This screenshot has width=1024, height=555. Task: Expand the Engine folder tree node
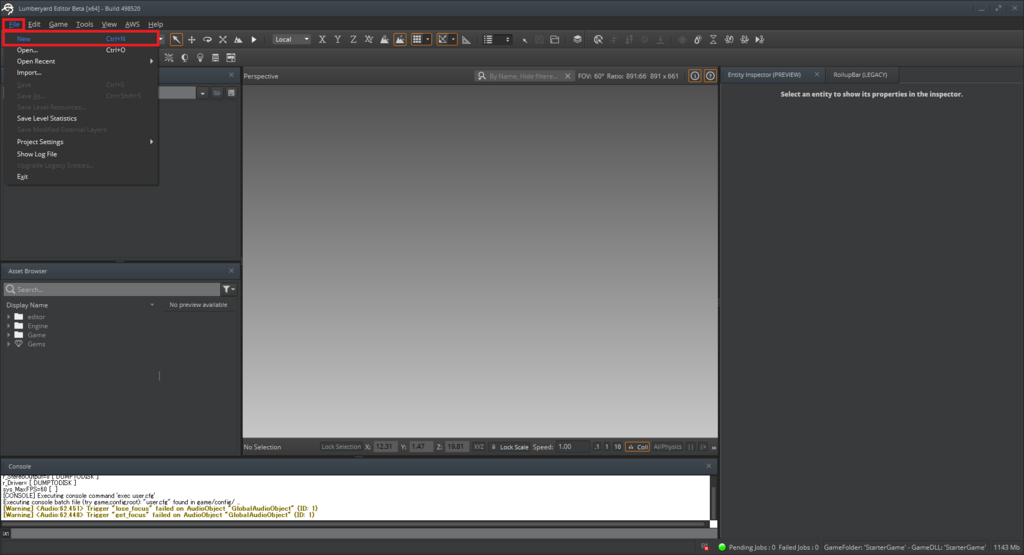click(x=8, y=326)
